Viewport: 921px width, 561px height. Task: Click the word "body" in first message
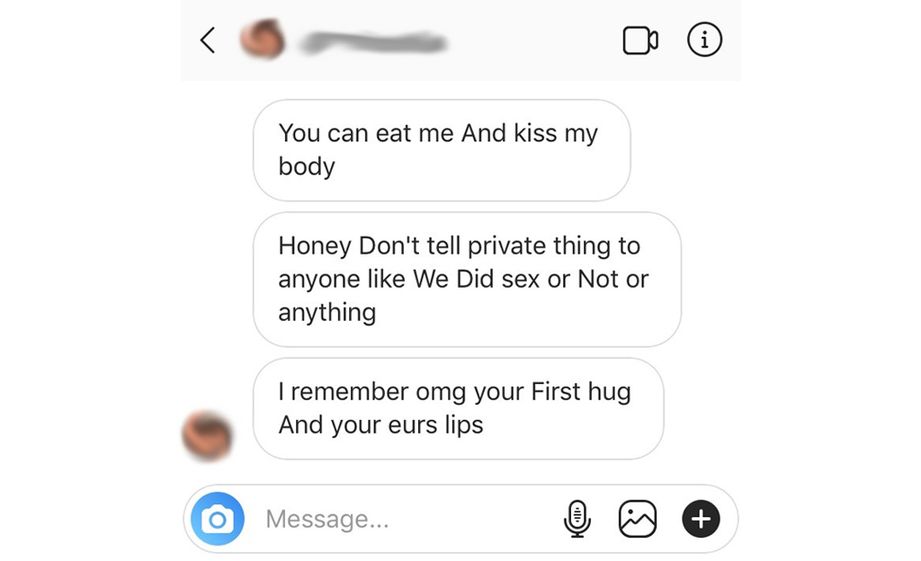click(x=307, y=167)
